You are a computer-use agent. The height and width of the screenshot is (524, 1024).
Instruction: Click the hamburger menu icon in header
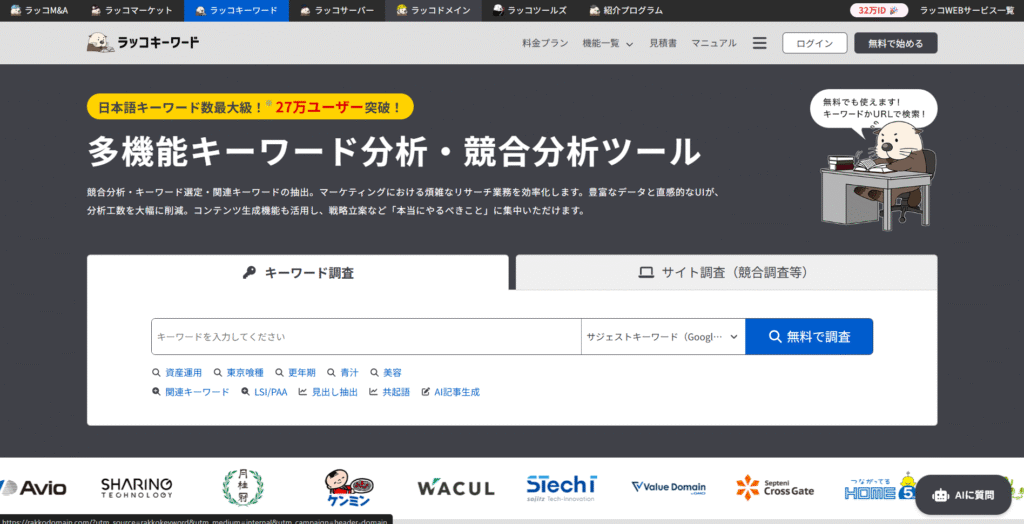(759, 43)
